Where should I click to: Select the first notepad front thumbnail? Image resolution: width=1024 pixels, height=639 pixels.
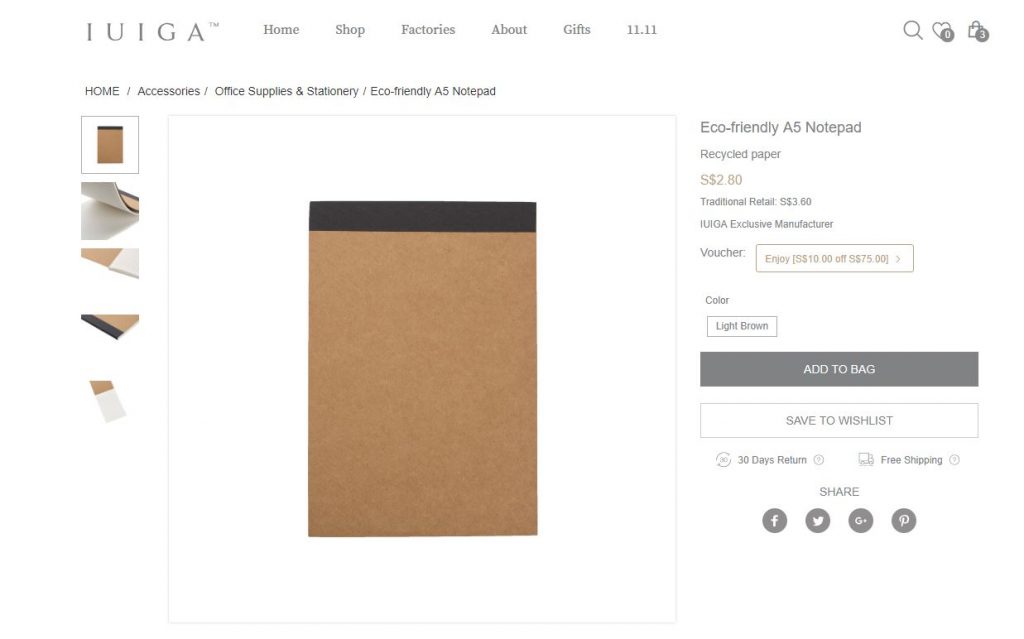[x=110, y=145]
